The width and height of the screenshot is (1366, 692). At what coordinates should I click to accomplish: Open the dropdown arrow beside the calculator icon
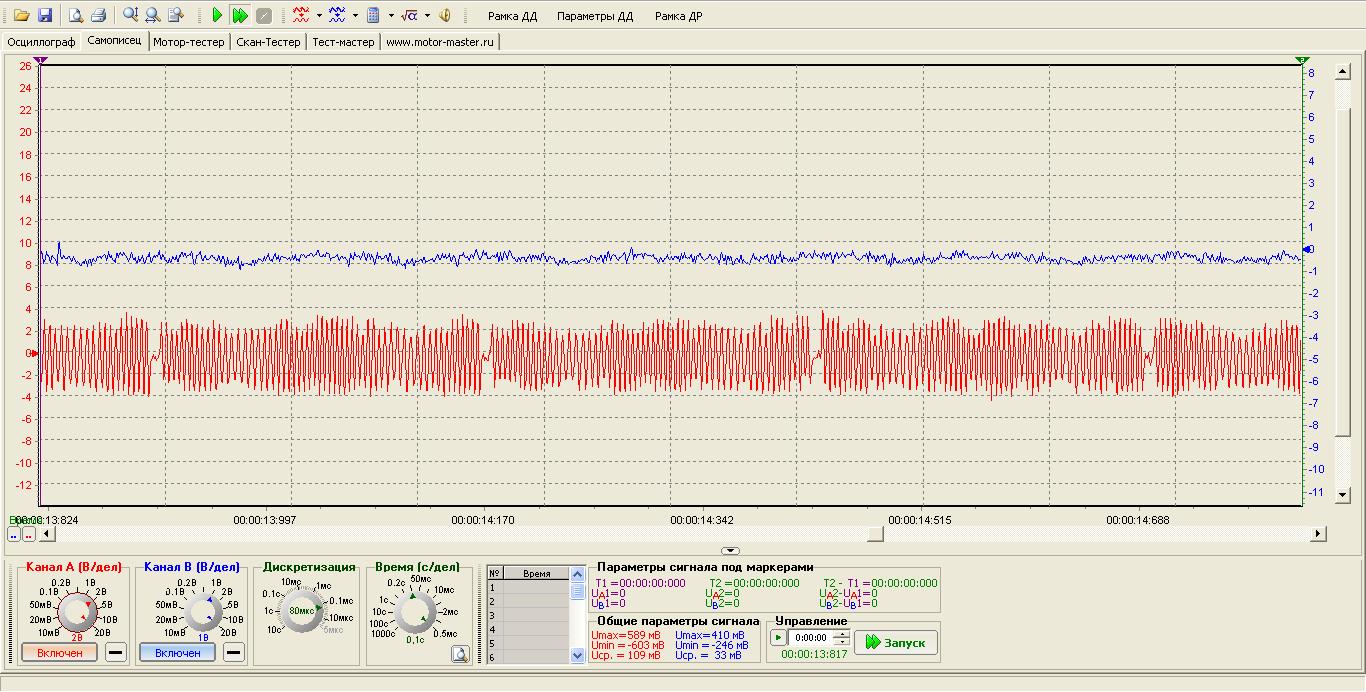click(391, 16)
